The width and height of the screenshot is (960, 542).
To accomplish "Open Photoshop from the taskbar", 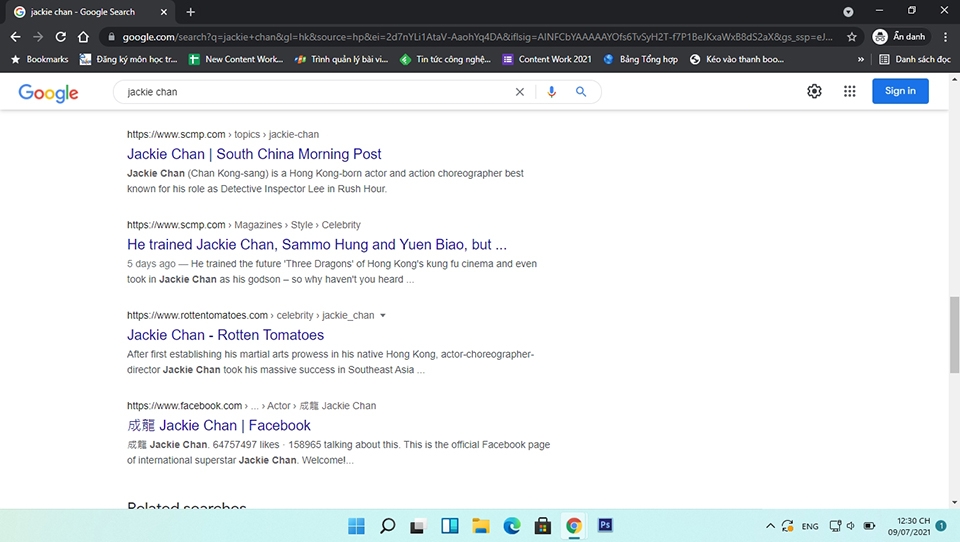I will [605, 525].
